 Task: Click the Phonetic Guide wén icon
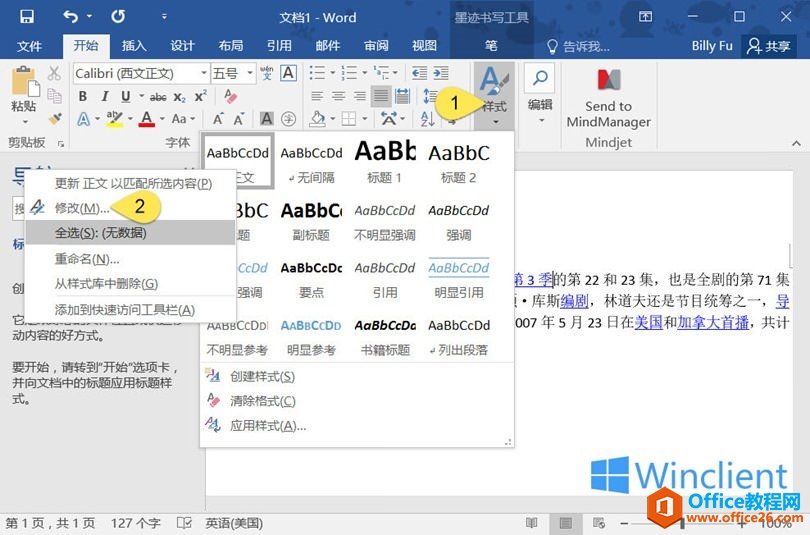267,73
